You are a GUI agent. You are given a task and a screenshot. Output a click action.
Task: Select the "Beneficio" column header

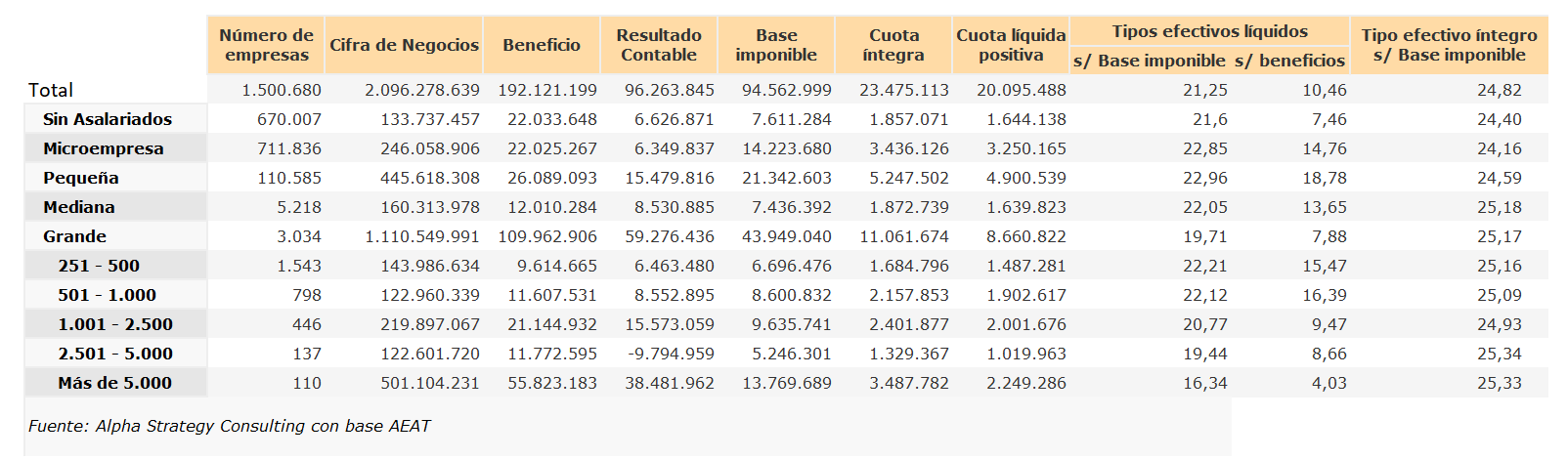pyautogui.click(x=542, y=45)
